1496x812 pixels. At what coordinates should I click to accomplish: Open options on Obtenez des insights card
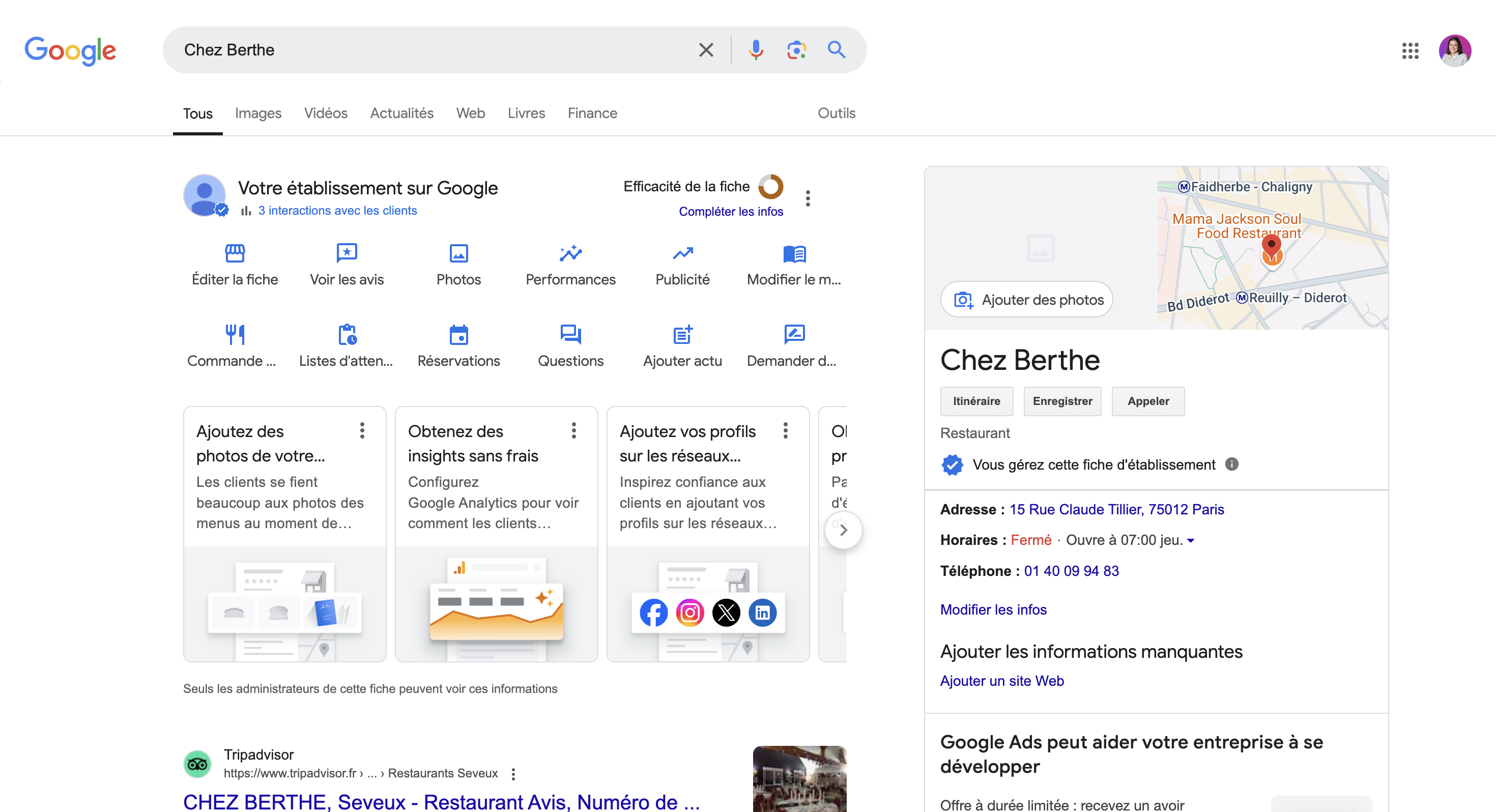pos(573,430)
